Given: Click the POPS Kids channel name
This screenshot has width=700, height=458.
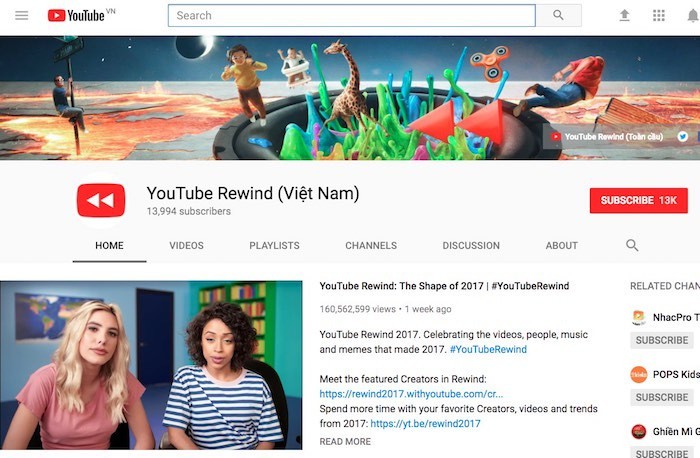Looking at the screenshot, I should coord(676,374).
